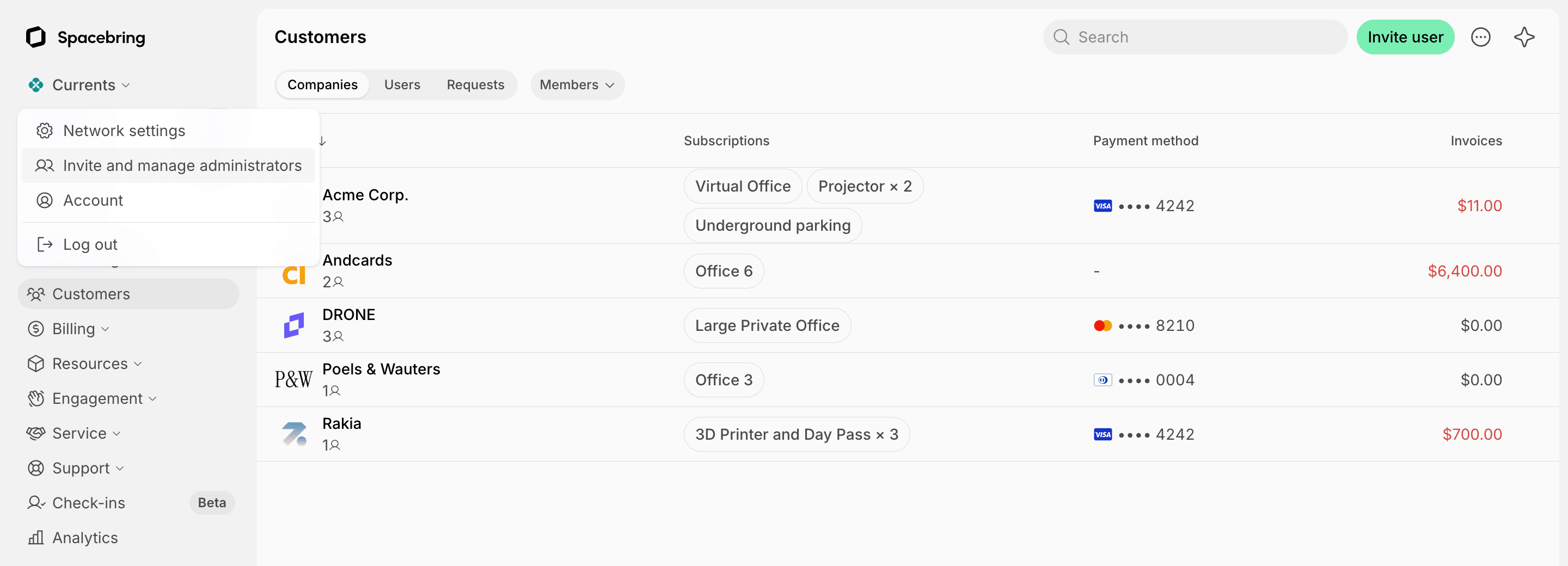Image resolution: width=1568 pixels, height=566 pixels.
Task: Click the Mastercard icon for DRONE
Action: [x=1102, y=325]
